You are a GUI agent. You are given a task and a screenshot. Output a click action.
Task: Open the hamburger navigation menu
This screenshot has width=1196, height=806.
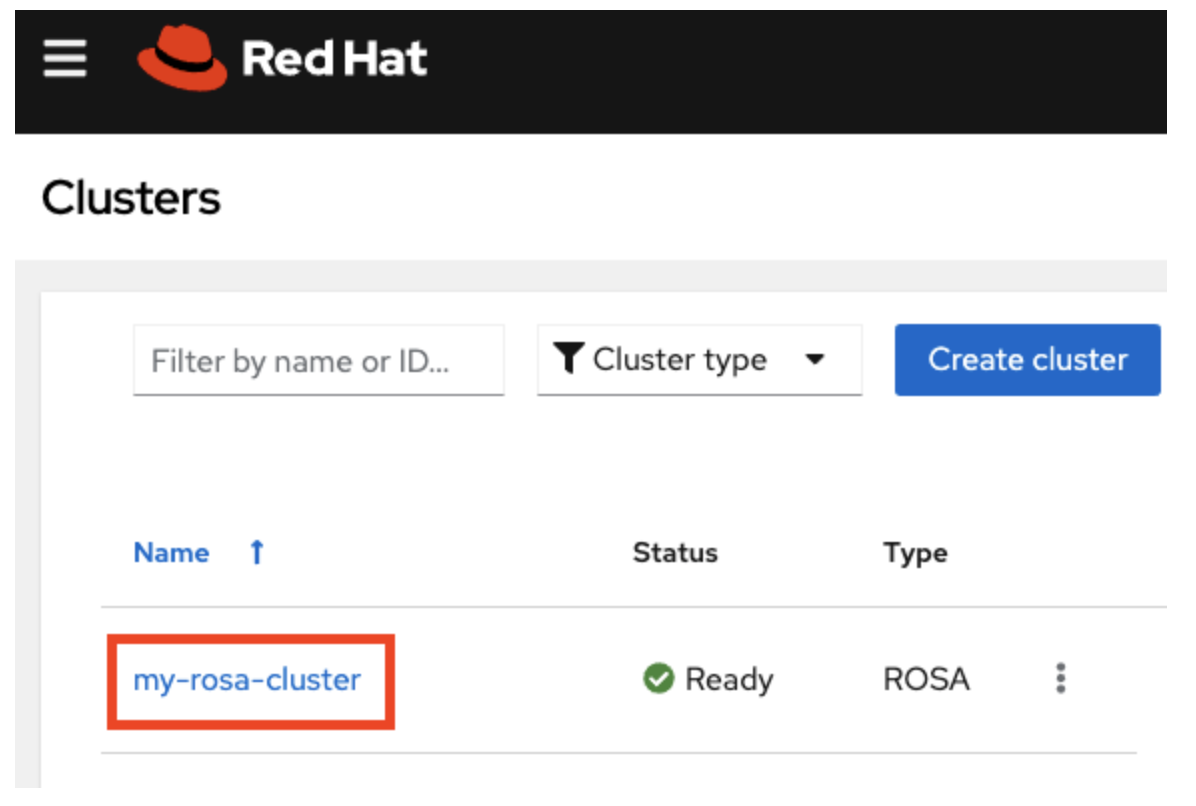click(65, 59)
